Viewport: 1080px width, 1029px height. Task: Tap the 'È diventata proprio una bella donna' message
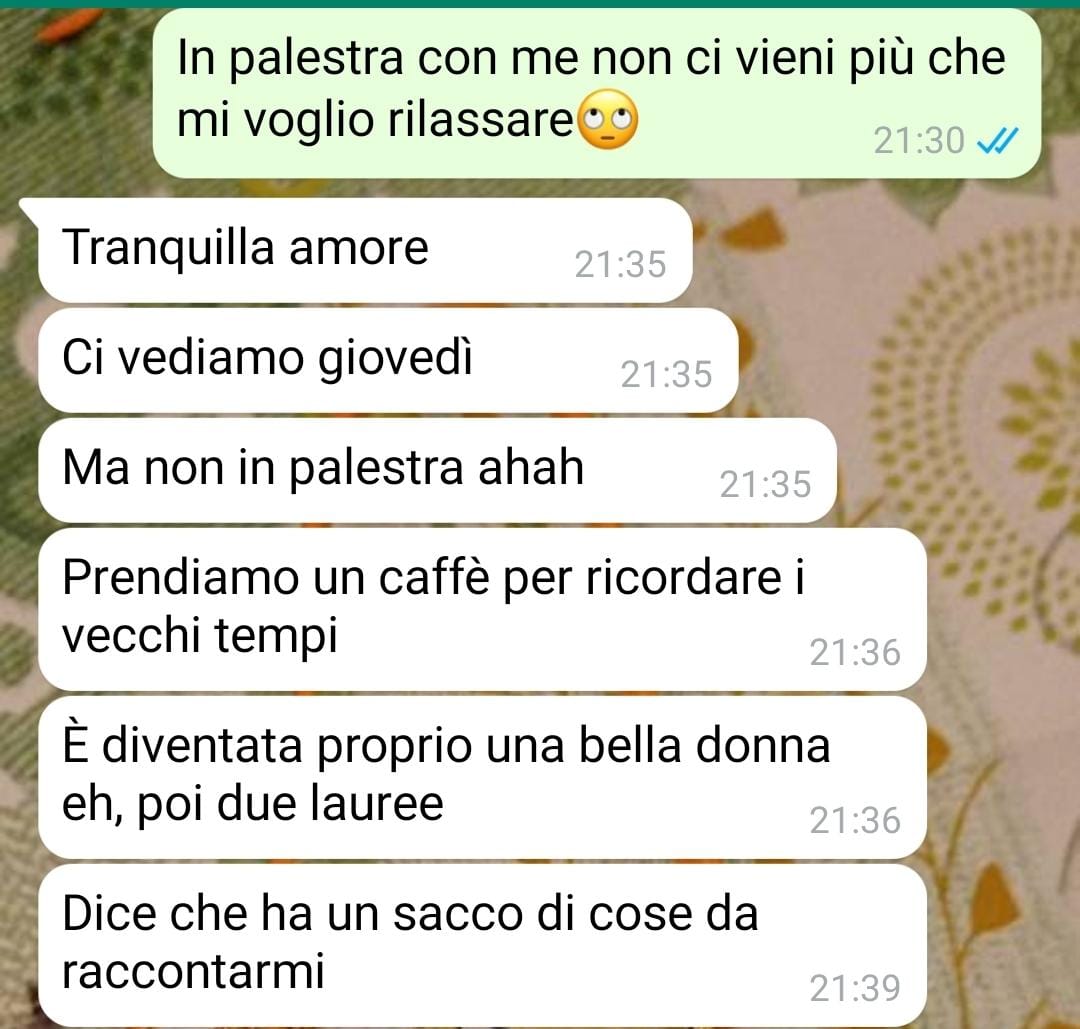click(483, 777)
